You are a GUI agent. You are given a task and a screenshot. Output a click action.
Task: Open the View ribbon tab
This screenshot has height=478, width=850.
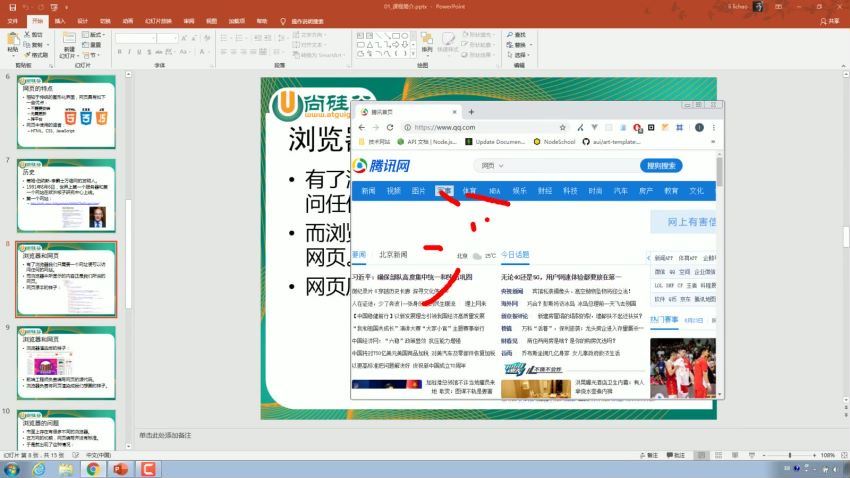211,21
